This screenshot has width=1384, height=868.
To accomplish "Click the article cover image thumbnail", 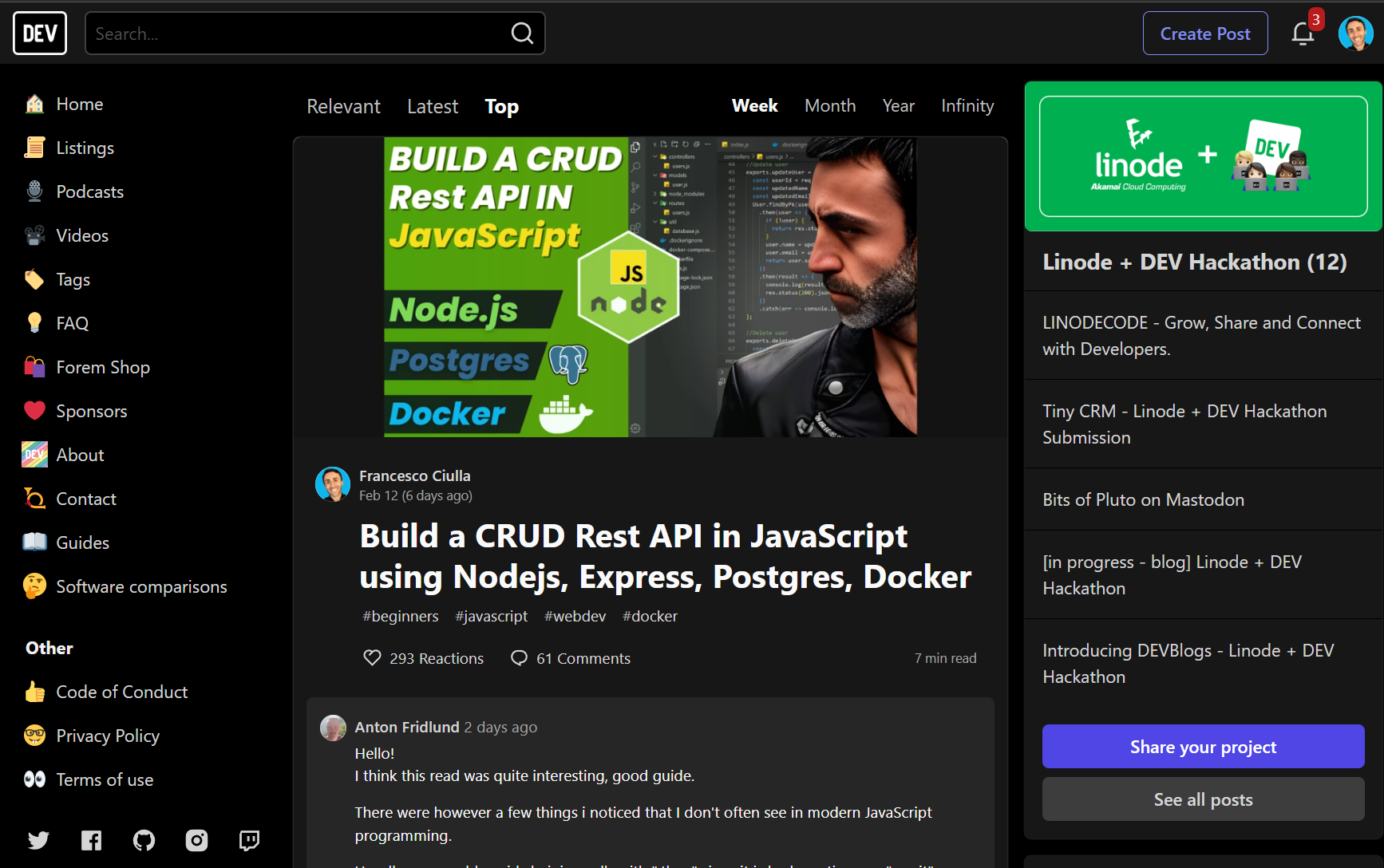I will 650,287.
